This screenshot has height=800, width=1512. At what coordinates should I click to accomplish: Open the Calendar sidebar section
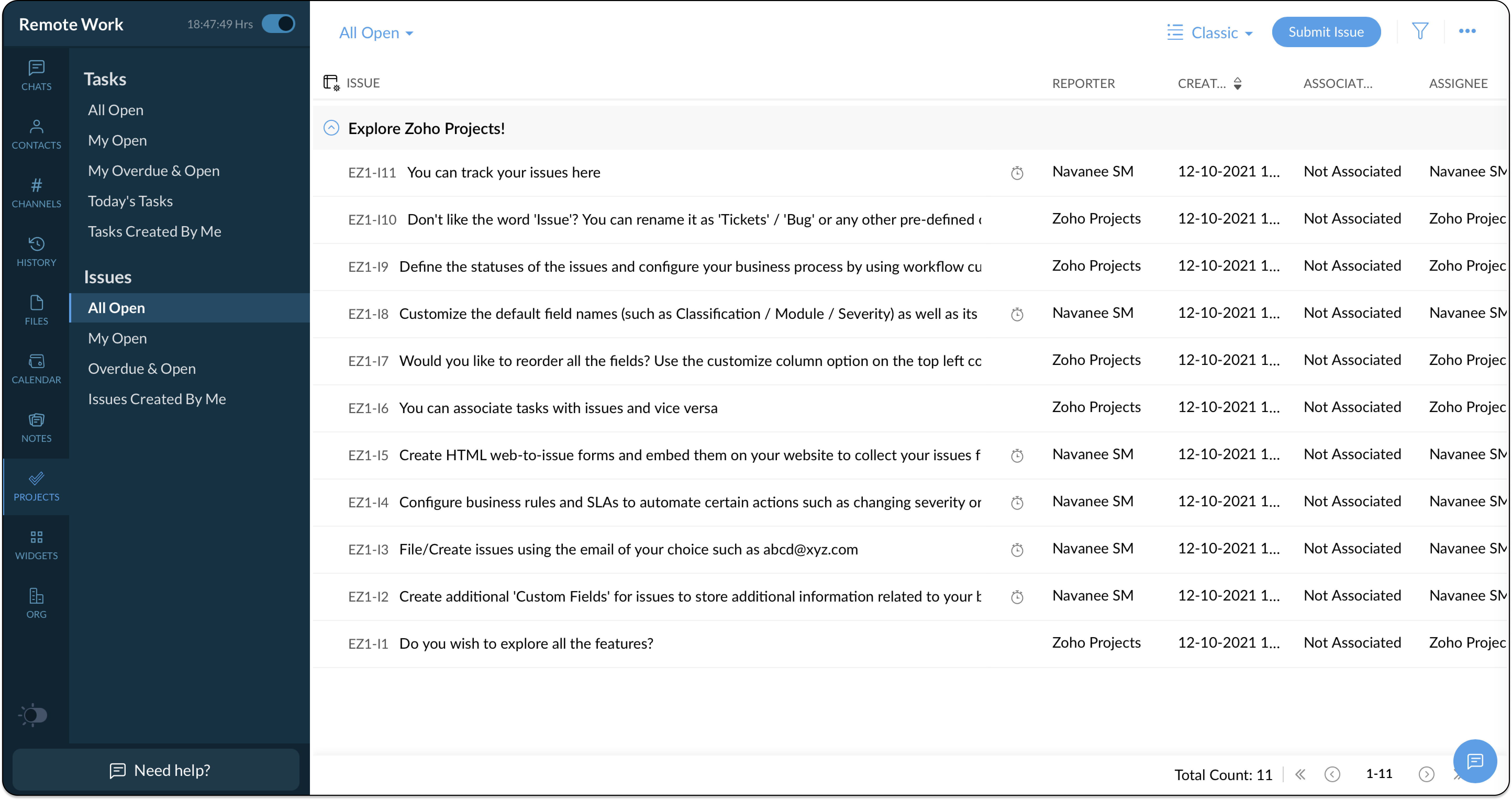point(36,369)
